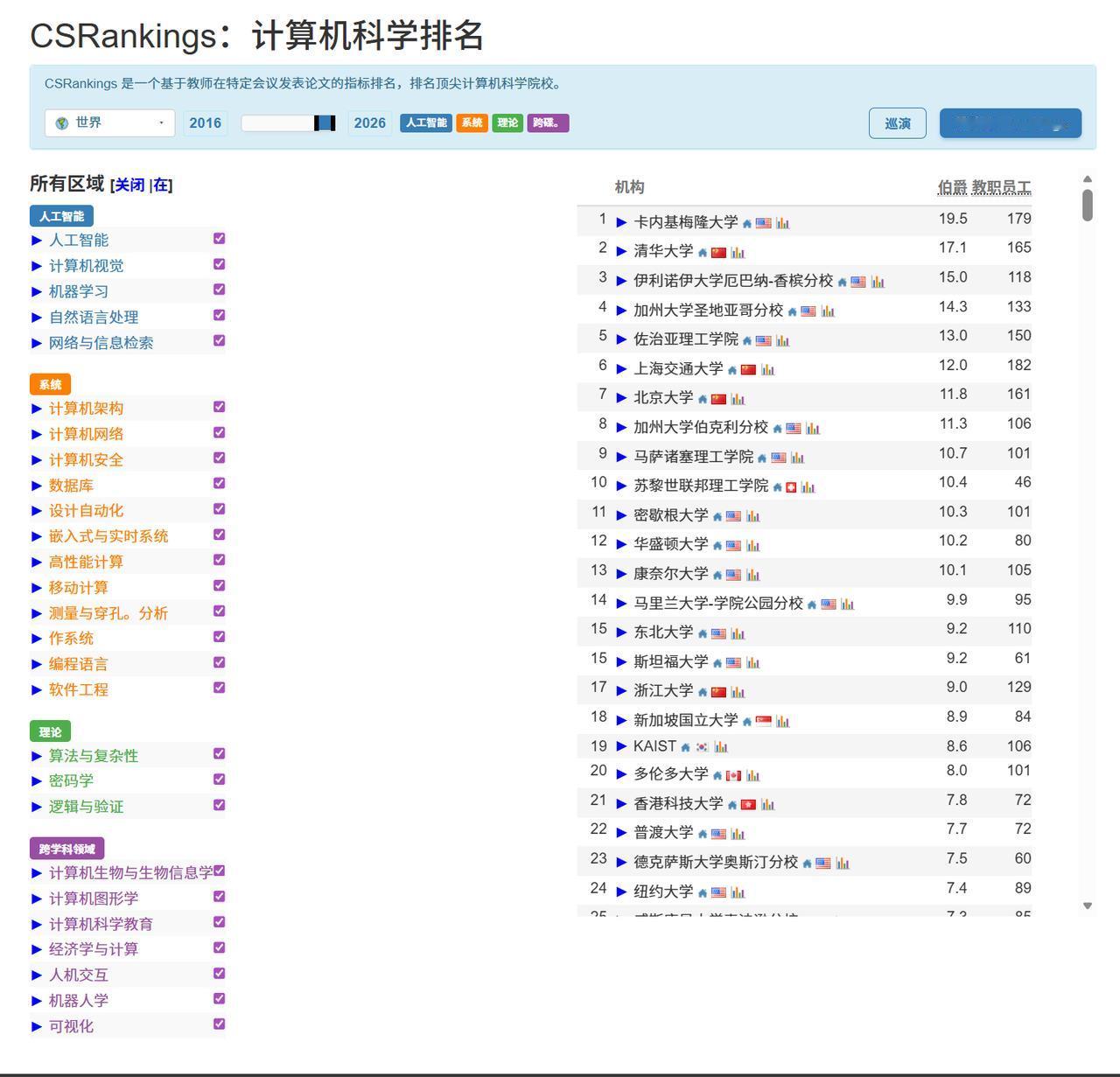Open the 可视化 area link
The height and width of the screenshot is (1077, 1120).
pyautogui.click(x=71, y=1026)
